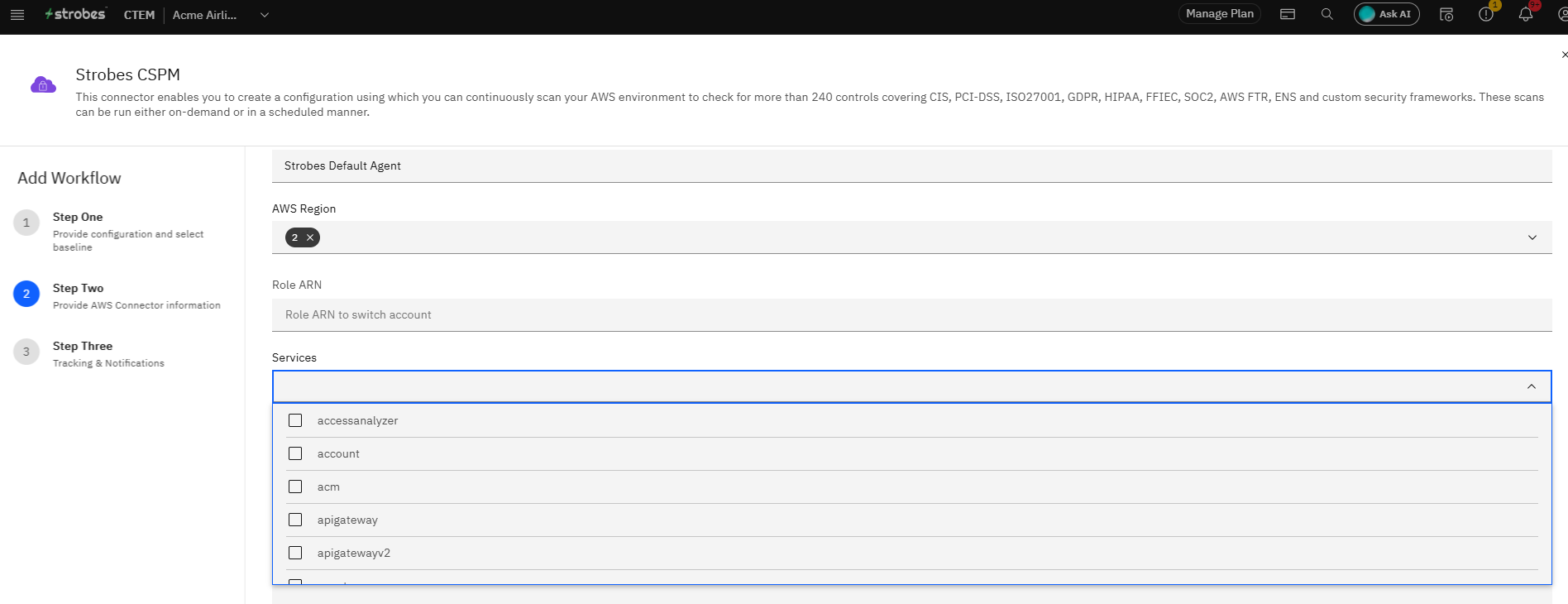Click the AWS Region label
This screenshot has width=1568, height=604.
pos(304,209)
